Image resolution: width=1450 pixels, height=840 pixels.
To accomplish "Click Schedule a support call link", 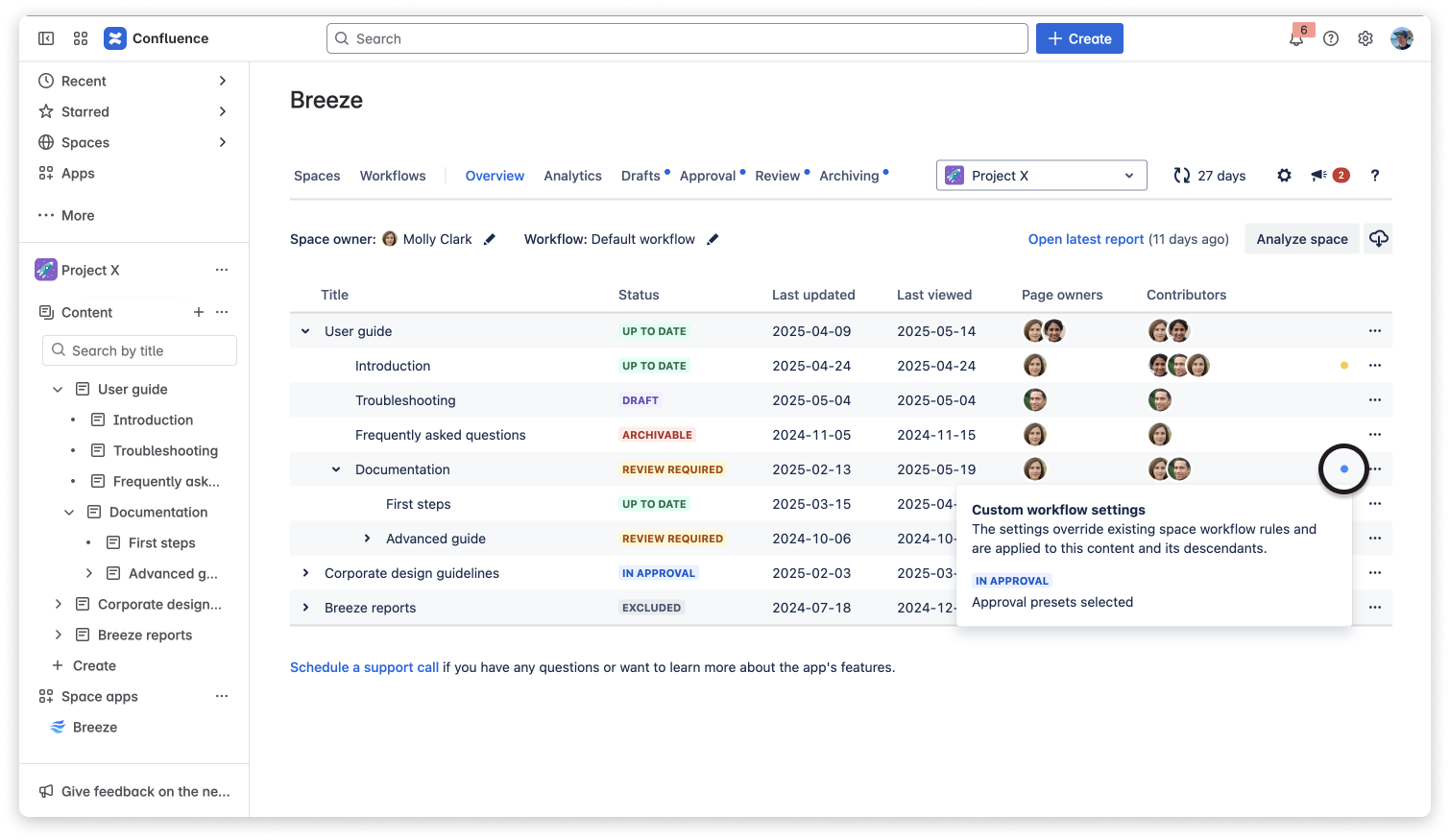I will point(364,667).
